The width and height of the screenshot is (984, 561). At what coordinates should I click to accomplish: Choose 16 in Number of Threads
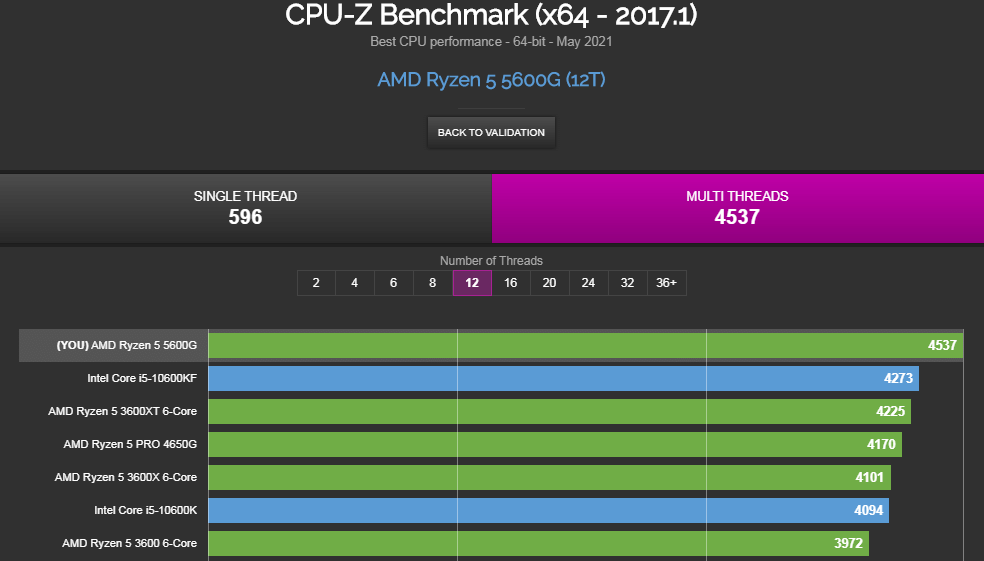511,283
